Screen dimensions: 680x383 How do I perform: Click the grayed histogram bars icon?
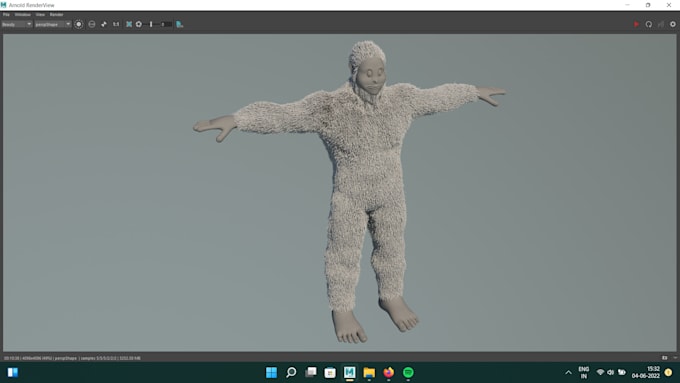(660, 24)
